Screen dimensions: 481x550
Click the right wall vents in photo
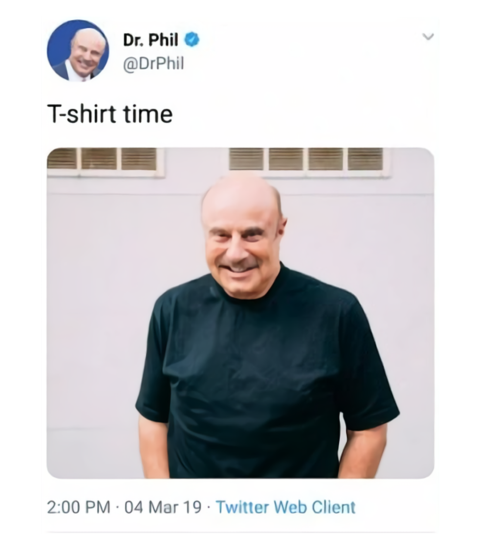pyautogui.click(x=308, y=162)
